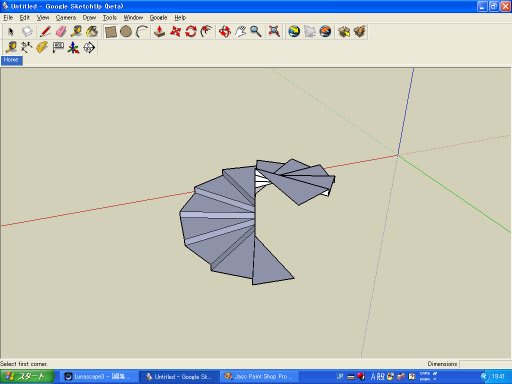Click the Zoom Extents icon
This screenshot has height=384, width=512.
274,32
